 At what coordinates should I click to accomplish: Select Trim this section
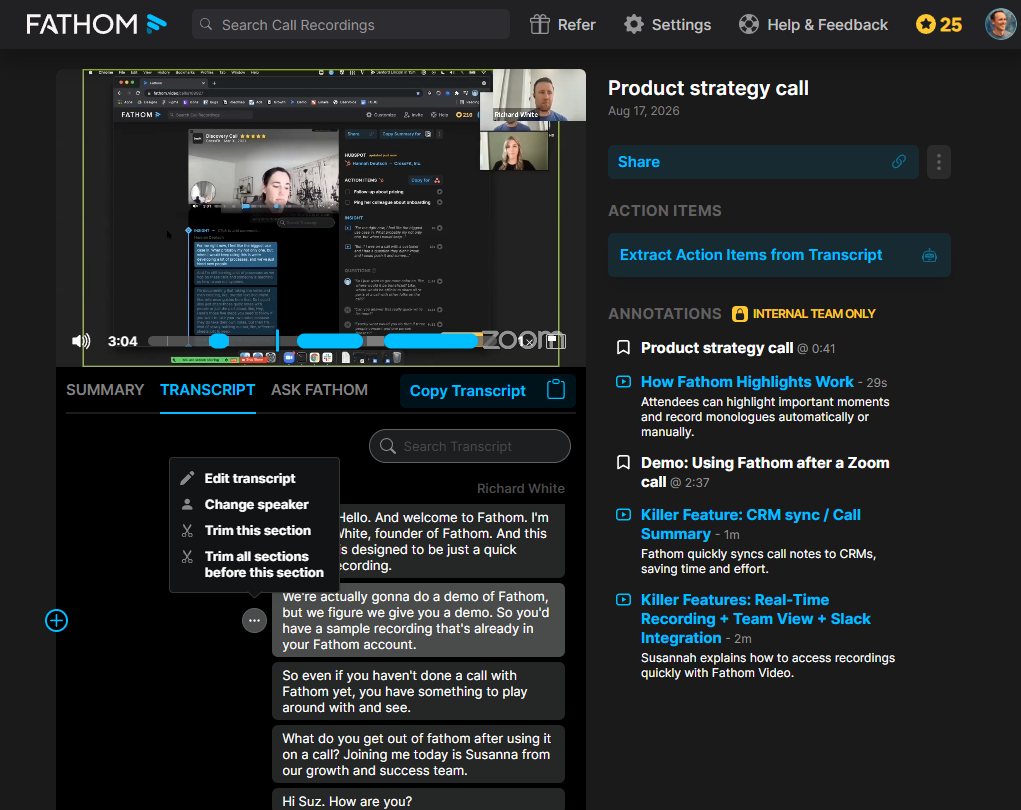(258, 531)
